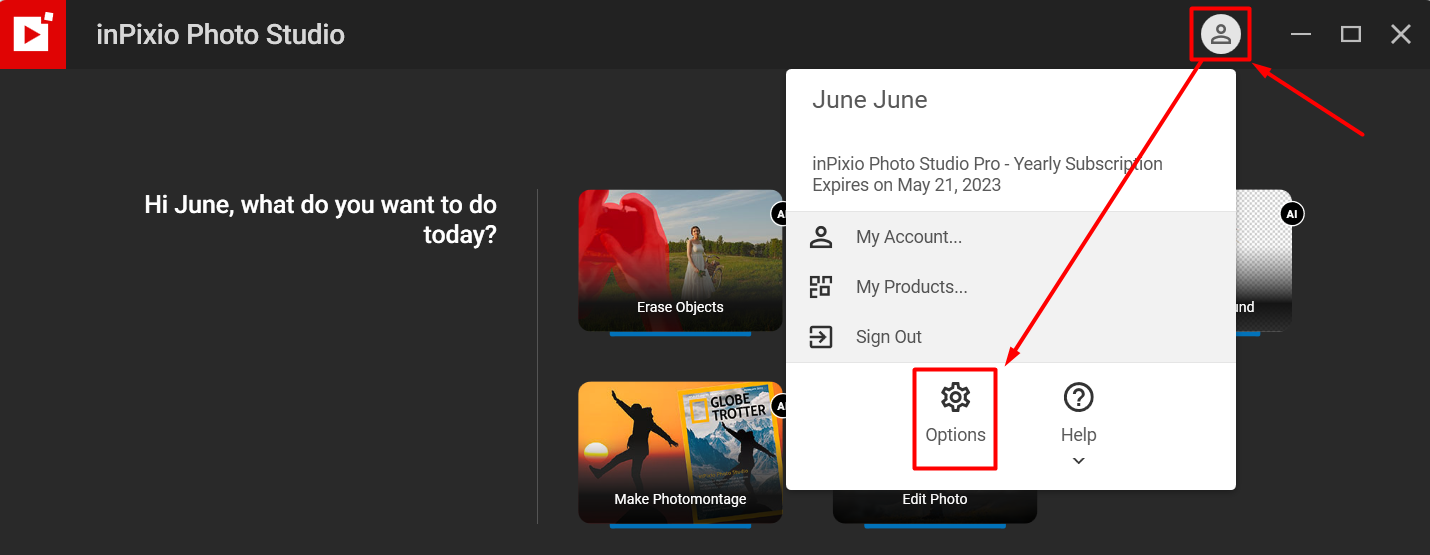
Task: Click the red inPixio logo
Action: tap(32, 35)
